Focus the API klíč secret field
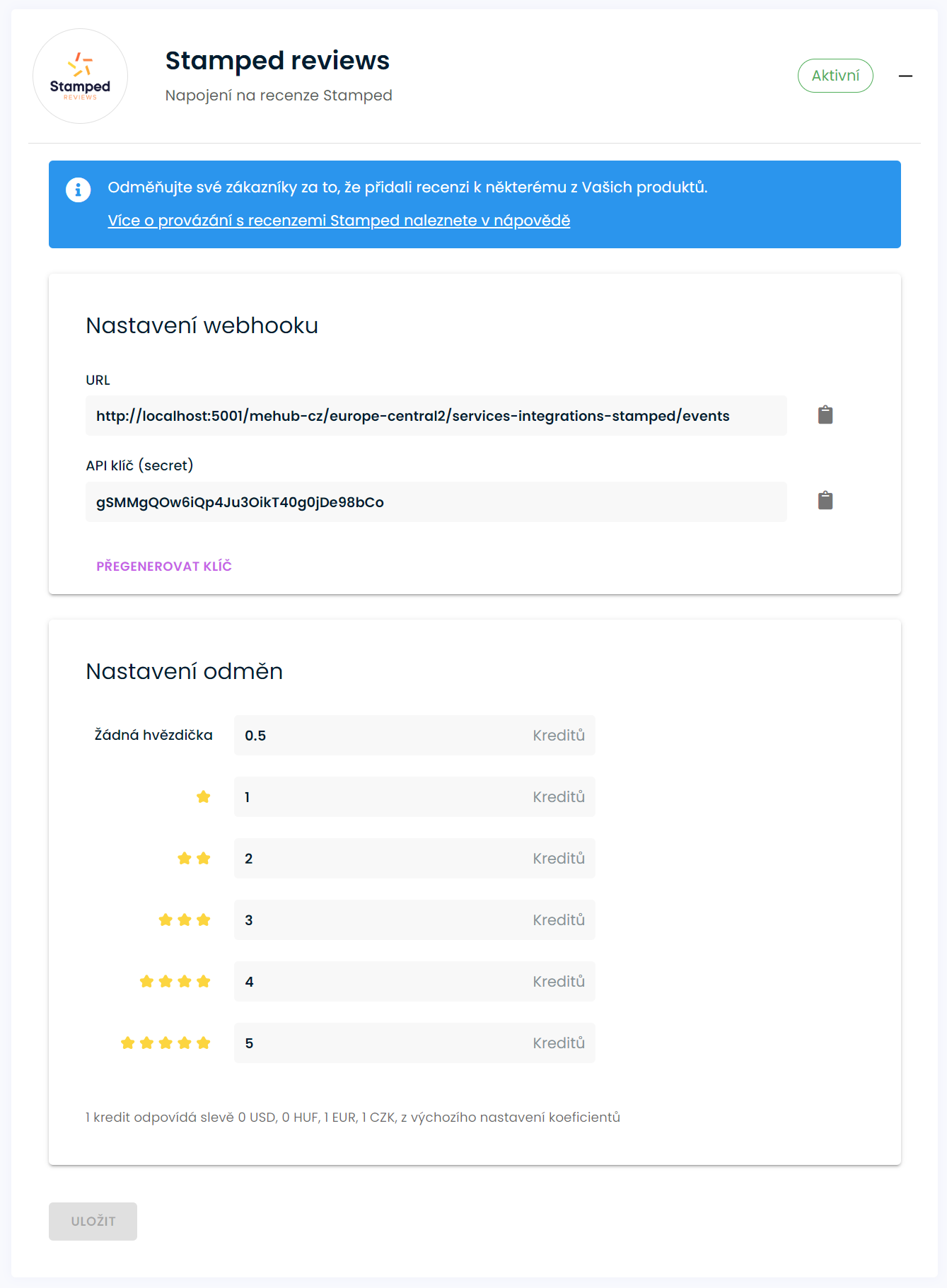The image size is (947, 1288). pos(436,502)
